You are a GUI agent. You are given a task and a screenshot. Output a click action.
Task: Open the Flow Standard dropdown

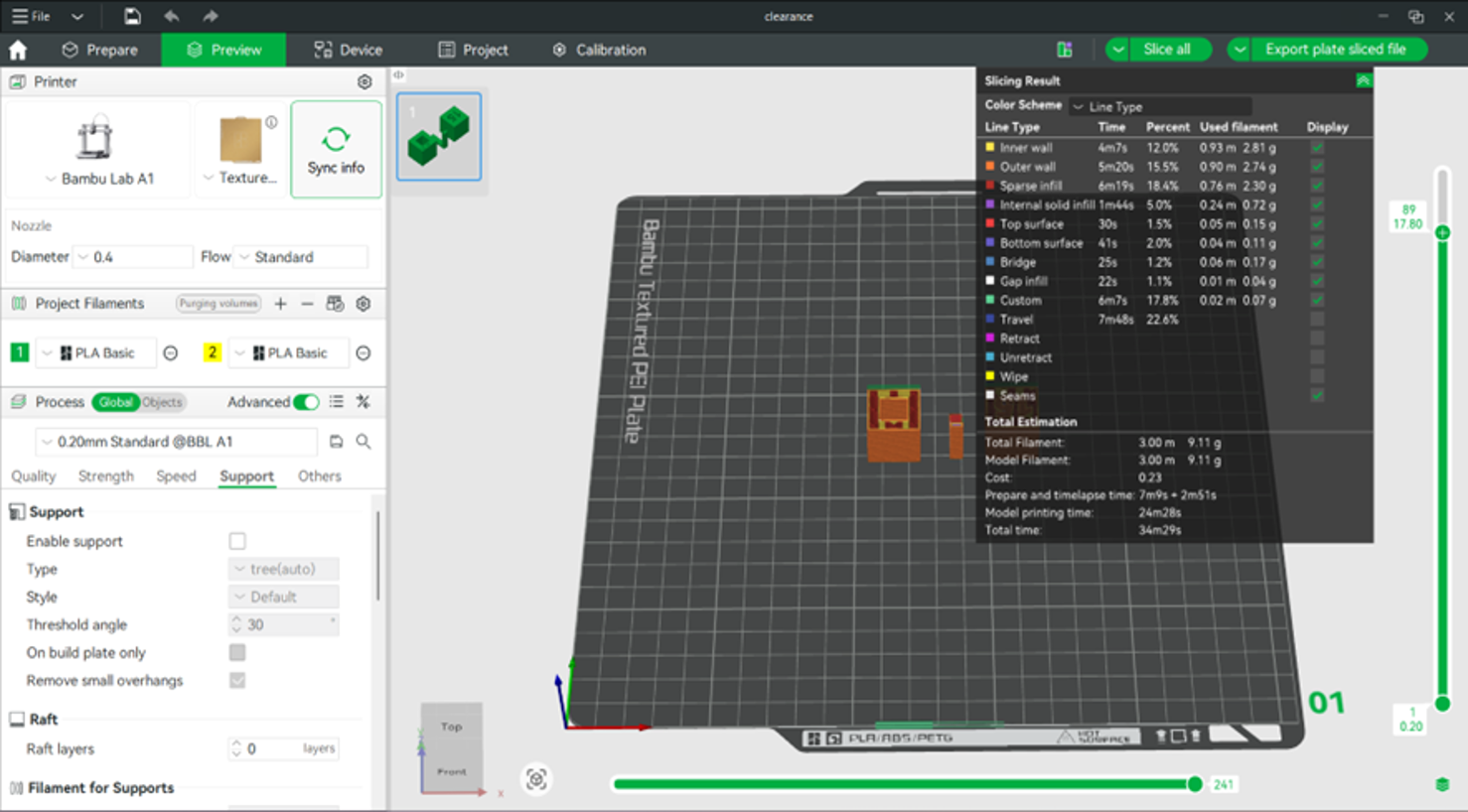click(x=301, y=257)
